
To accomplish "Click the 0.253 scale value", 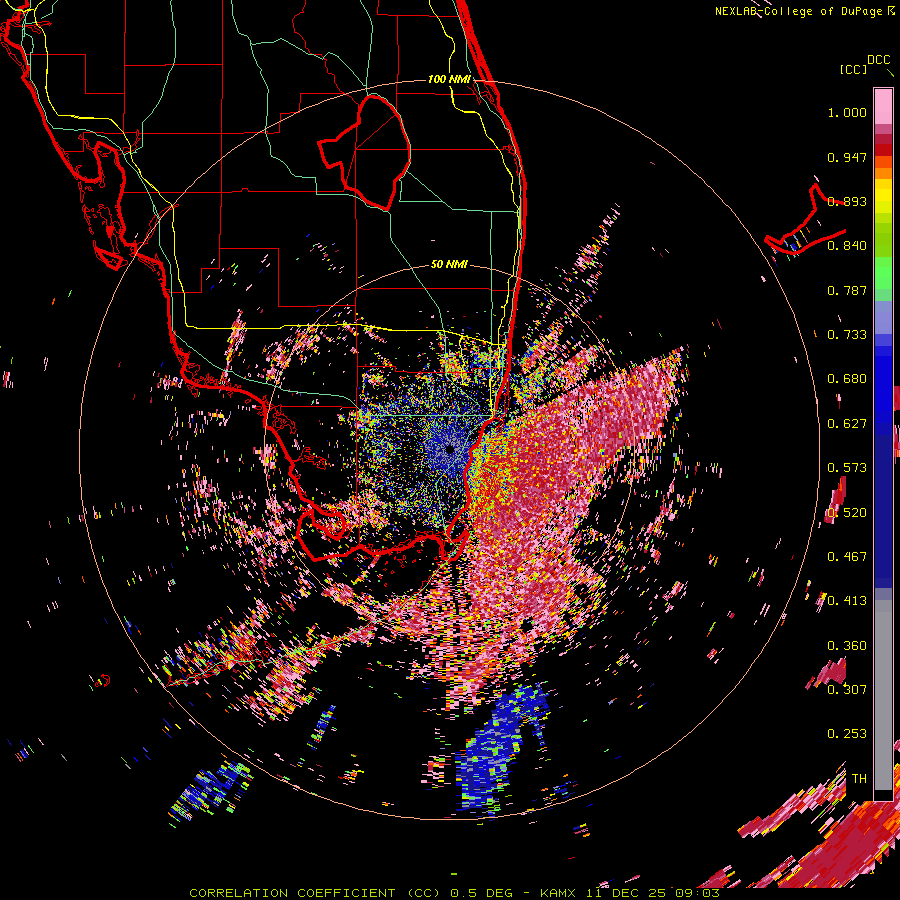I will point(847,734).
